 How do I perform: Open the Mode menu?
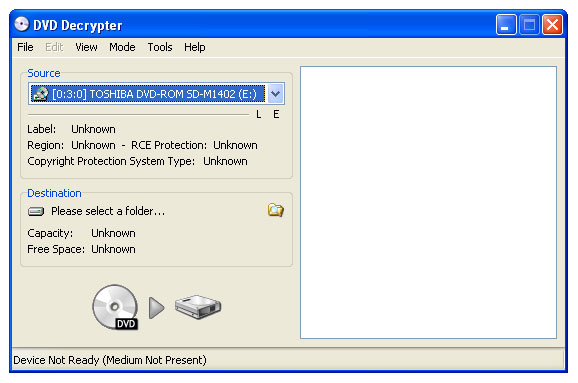point(122,47)
